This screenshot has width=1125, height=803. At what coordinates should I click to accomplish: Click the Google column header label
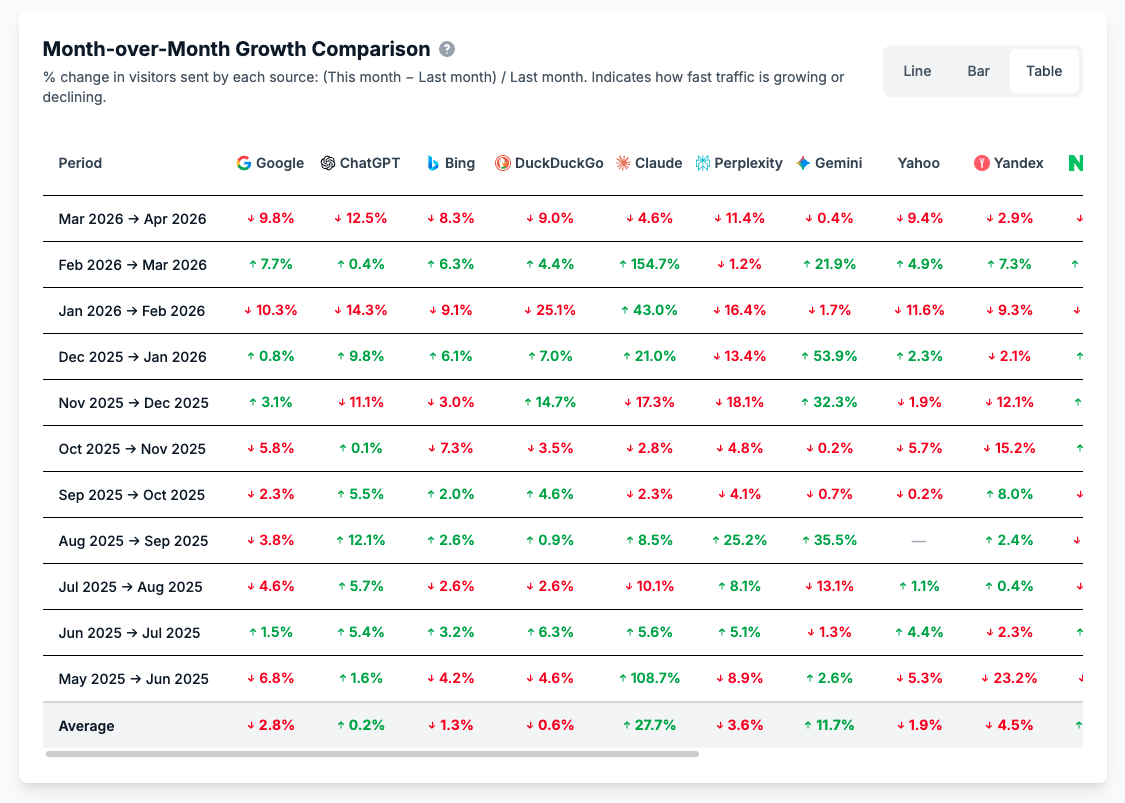click(280, 163)
